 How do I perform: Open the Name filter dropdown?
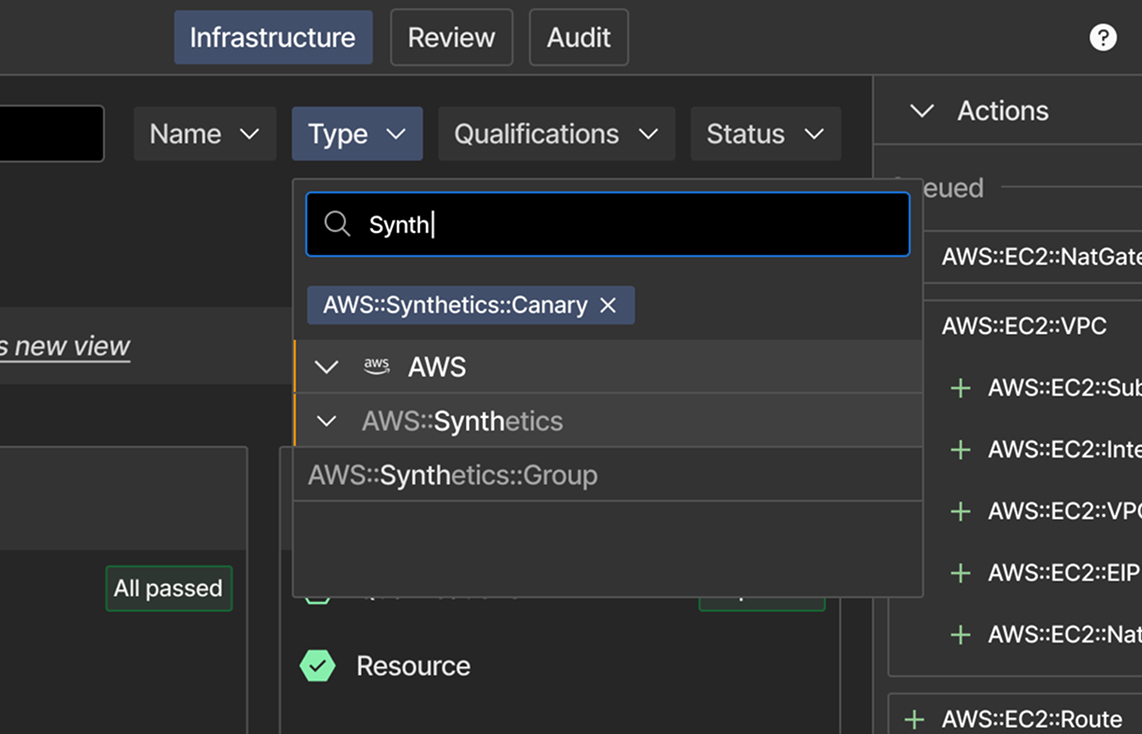[205, 134]
